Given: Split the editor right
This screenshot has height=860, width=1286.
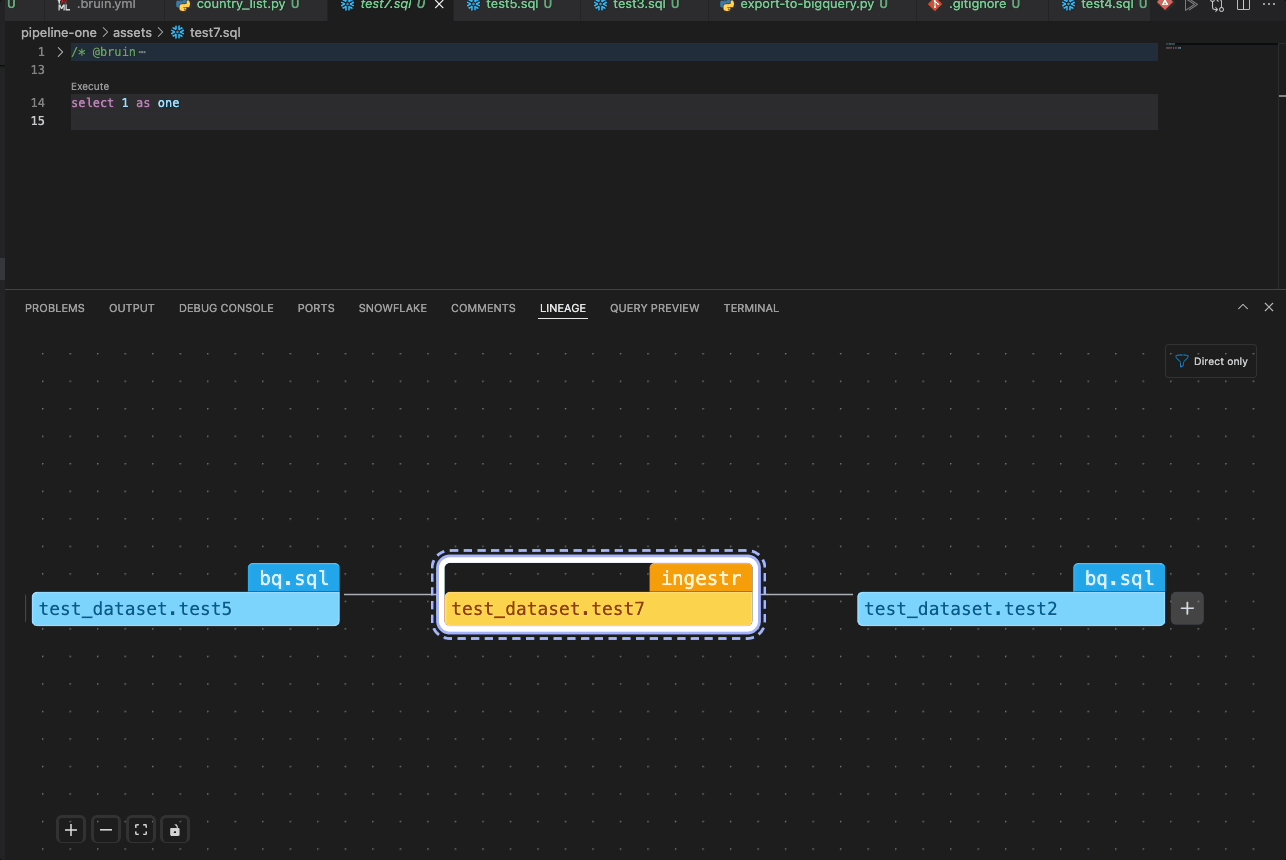Looking at the screenshot, I should (x=1243, y=5).
